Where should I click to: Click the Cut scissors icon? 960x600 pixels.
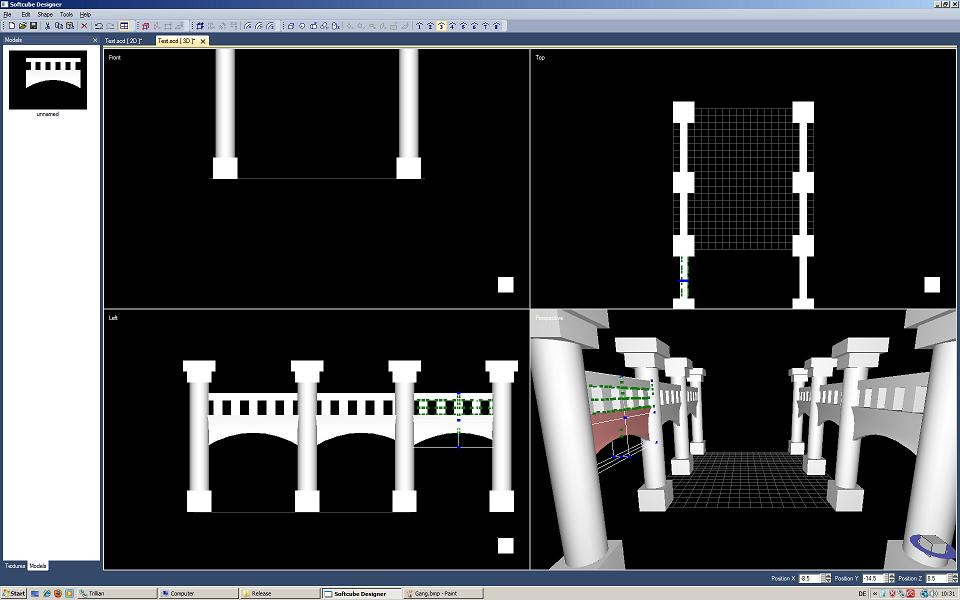47,25
